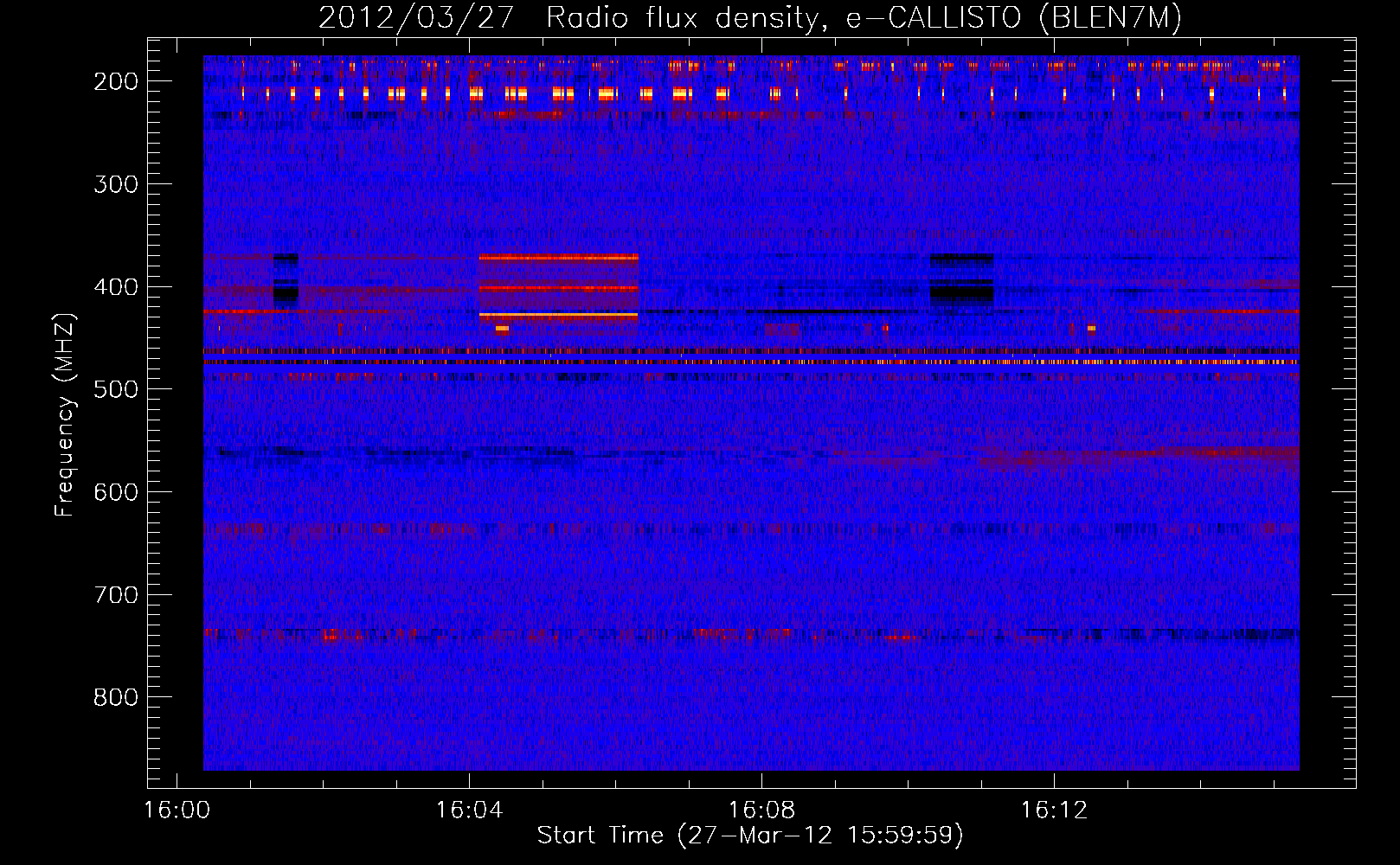The width and height of the screenshot is (1400, 865).
Task: Click the 16:04 time tick label
Action: coord(469,811)
